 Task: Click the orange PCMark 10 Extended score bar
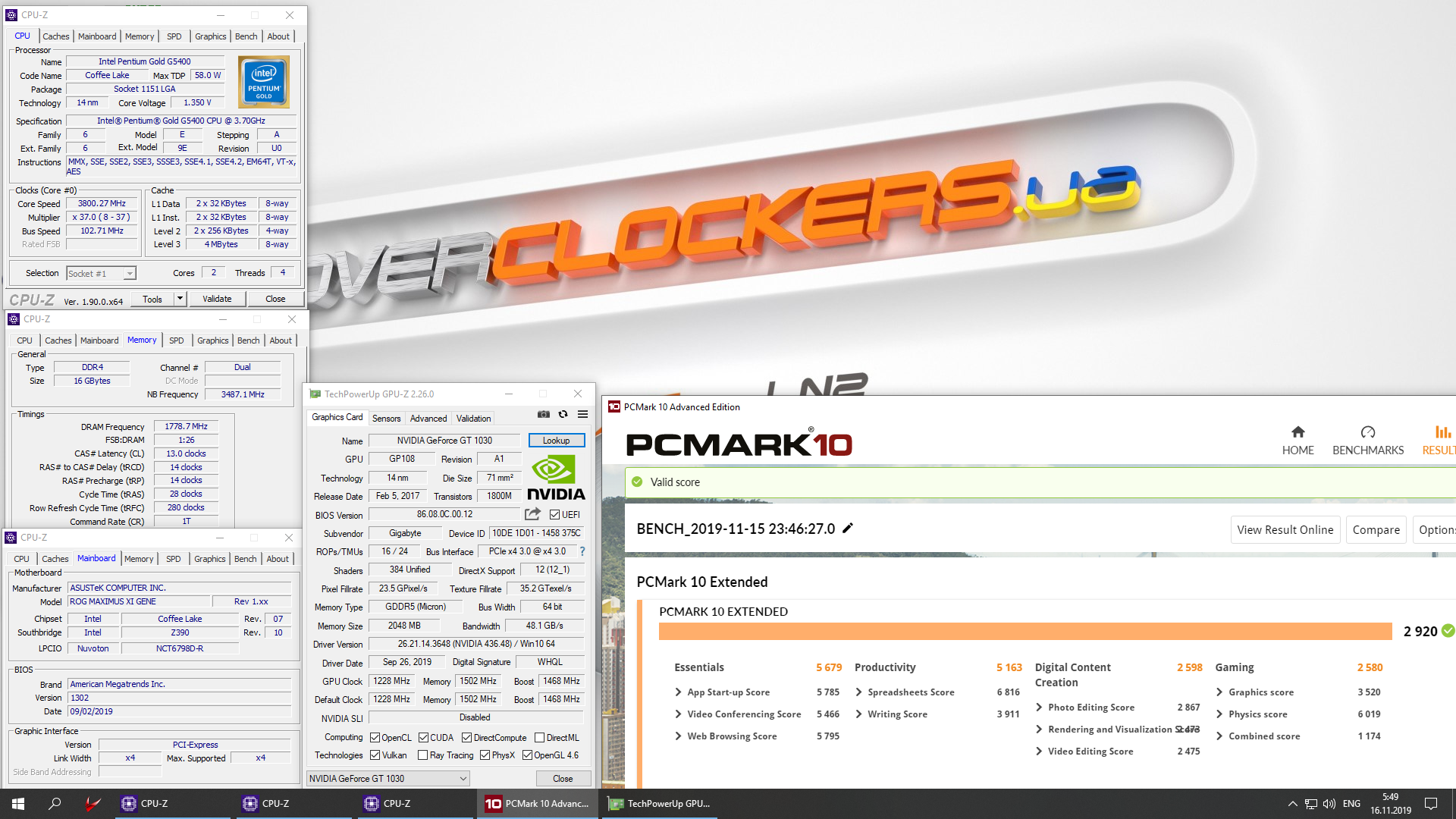(1025, 631)
